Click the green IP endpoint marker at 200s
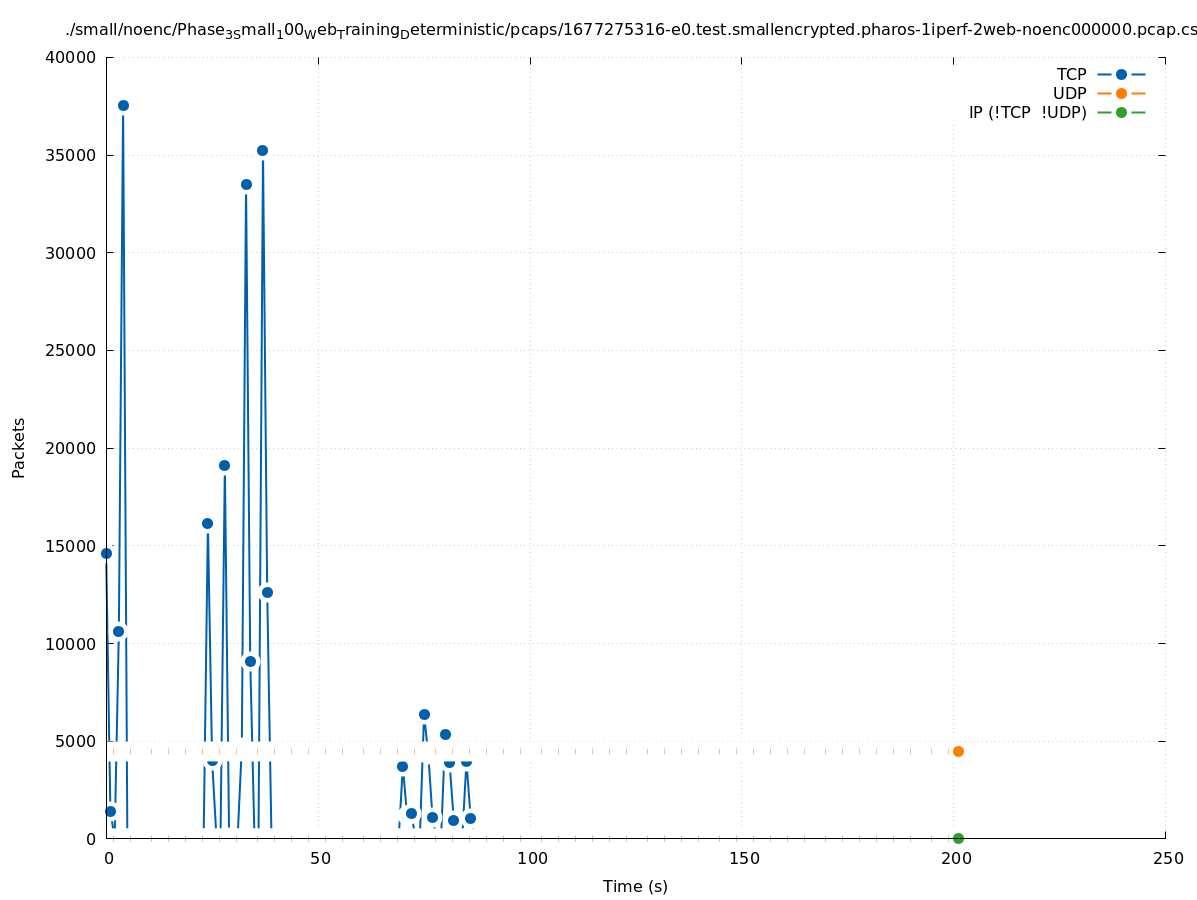Screen dimensions: 1197x900 coord(958,838)
